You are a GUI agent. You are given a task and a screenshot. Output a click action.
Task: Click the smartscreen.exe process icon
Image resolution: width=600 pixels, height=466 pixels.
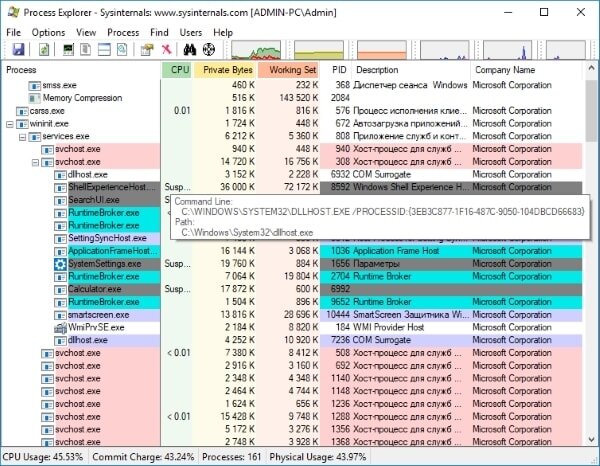[60, 315]
